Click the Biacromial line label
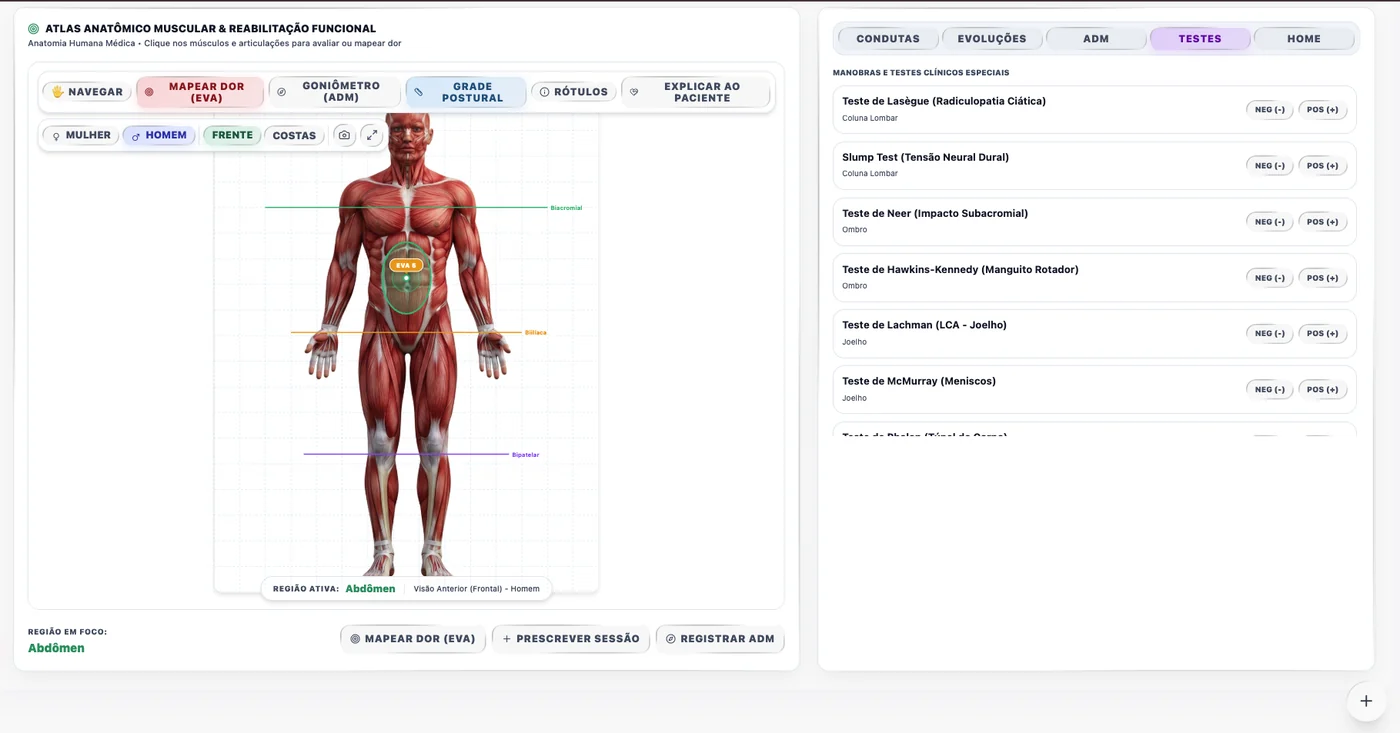 [x=566, y=208]
